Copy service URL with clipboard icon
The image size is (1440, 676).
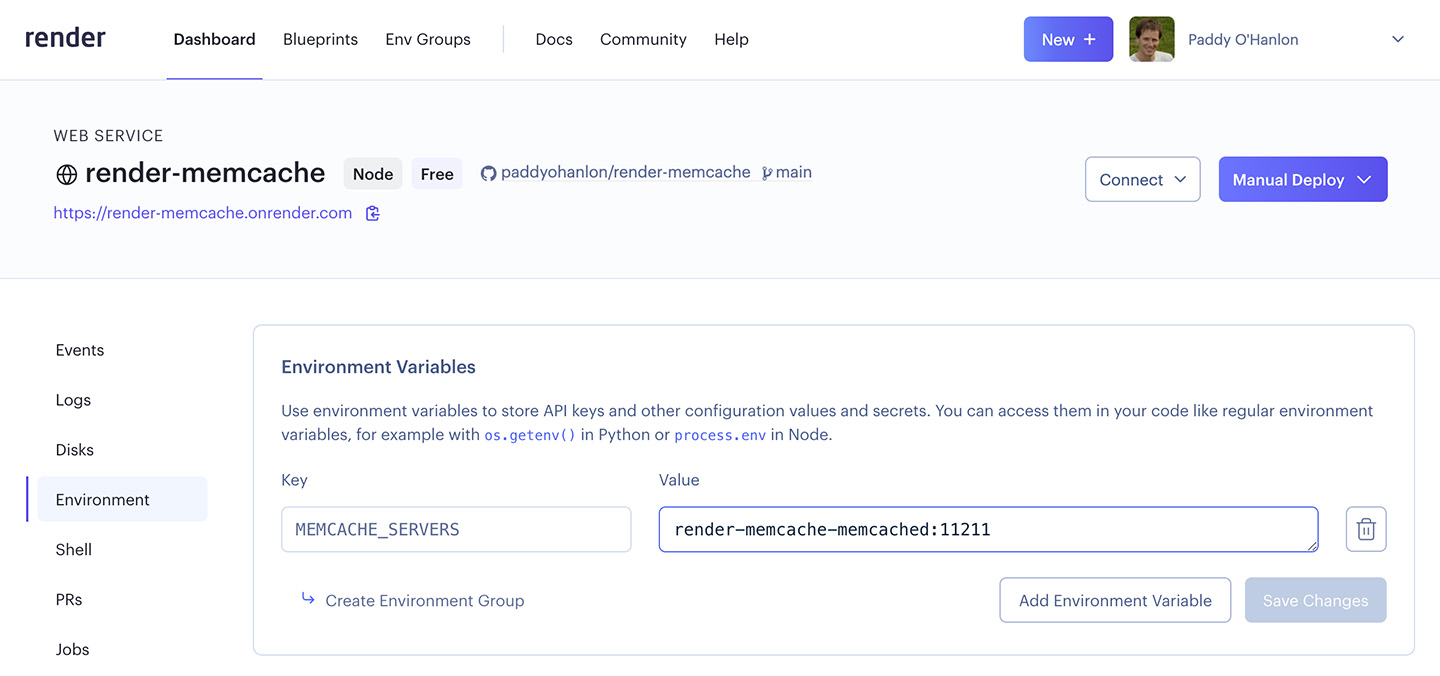click(x=373, y=213)
